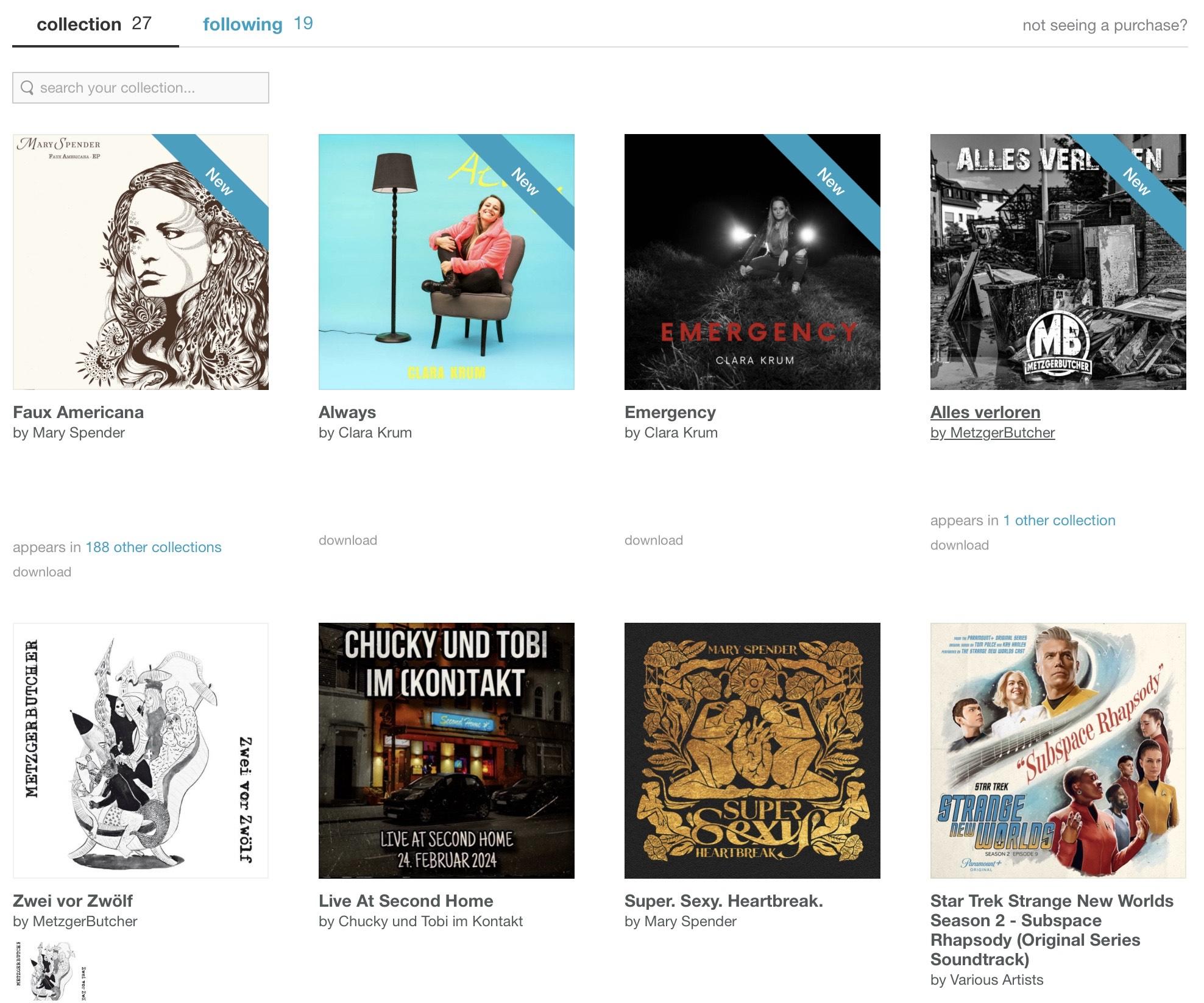
Task: Open the Emergency album artwork
Action: 752,262
